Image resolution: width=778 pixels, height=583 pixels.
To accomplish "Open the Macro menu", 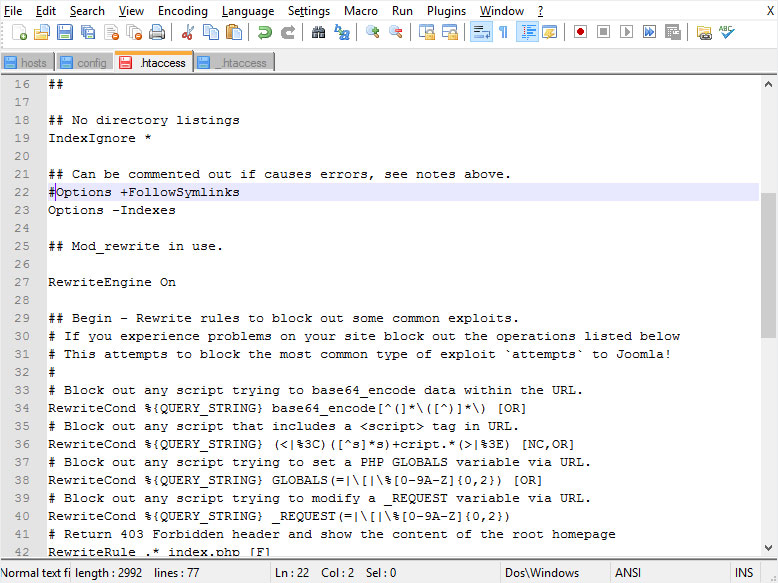I will point(361,10).
